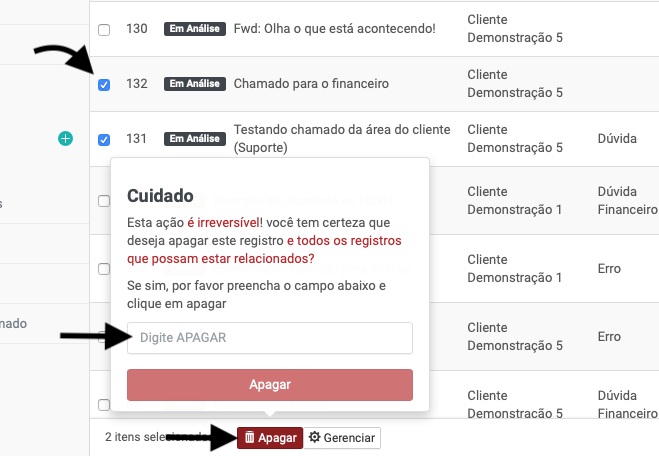Click the Dúvida category on ticket 131
Screen dimensions: 659x456
click(617, 139)
